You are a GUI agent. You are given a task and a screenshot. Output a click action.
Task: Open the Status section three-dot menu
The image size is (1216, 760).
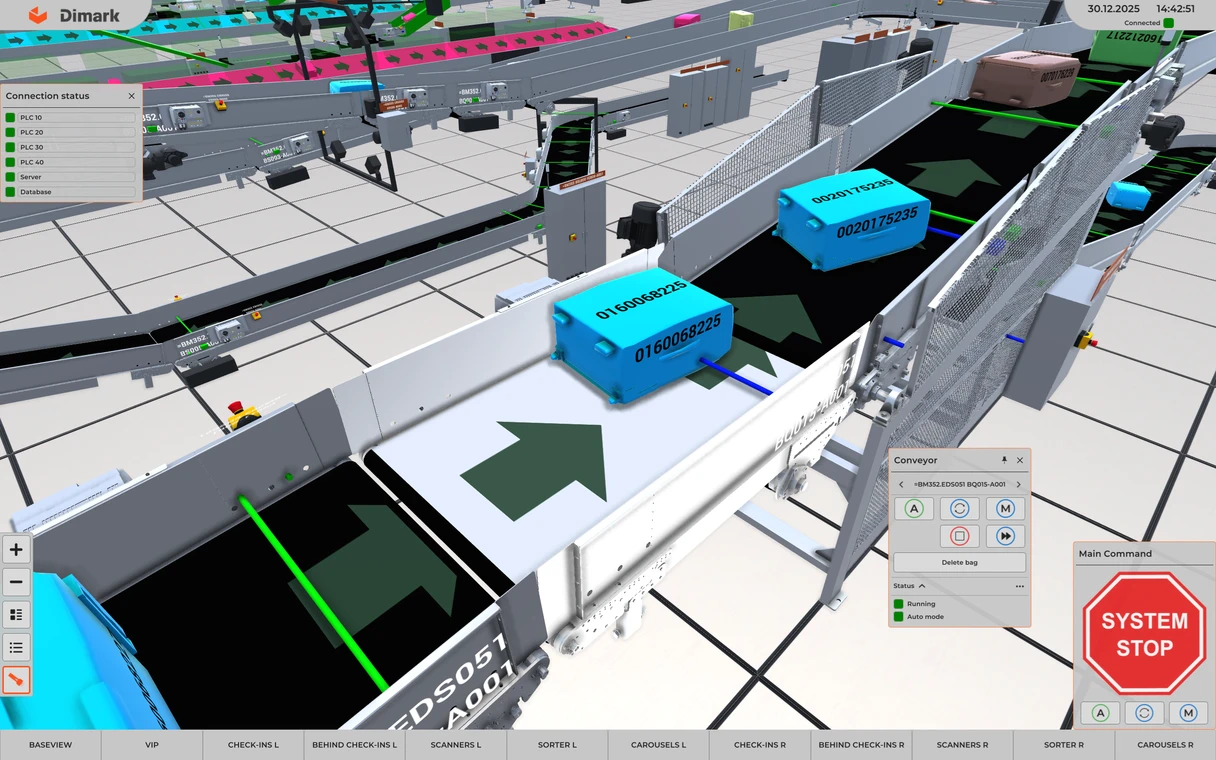[1019, 586]
